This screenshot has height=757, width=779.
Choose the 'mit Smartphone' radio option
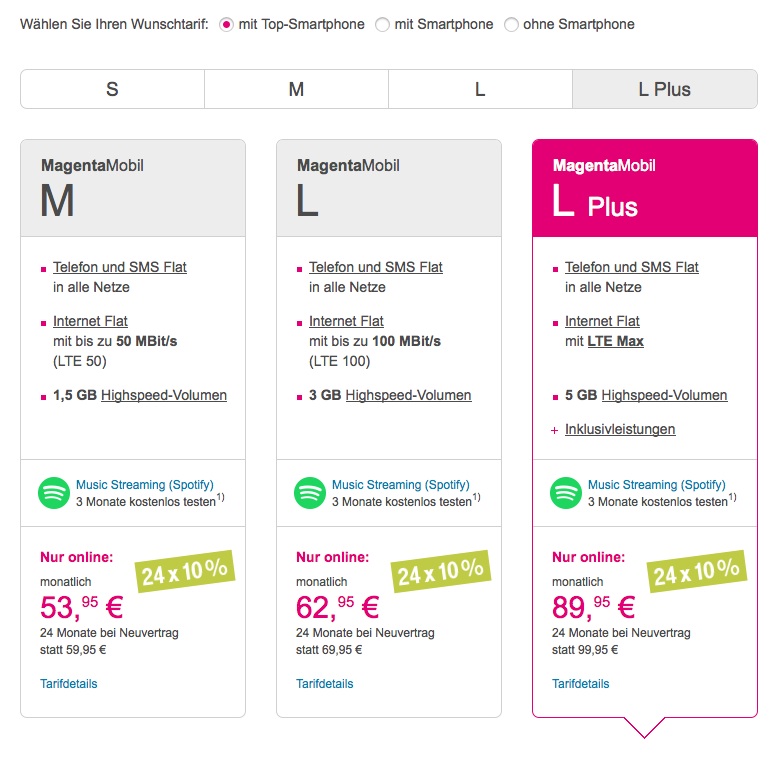click(x=382, y=24)
